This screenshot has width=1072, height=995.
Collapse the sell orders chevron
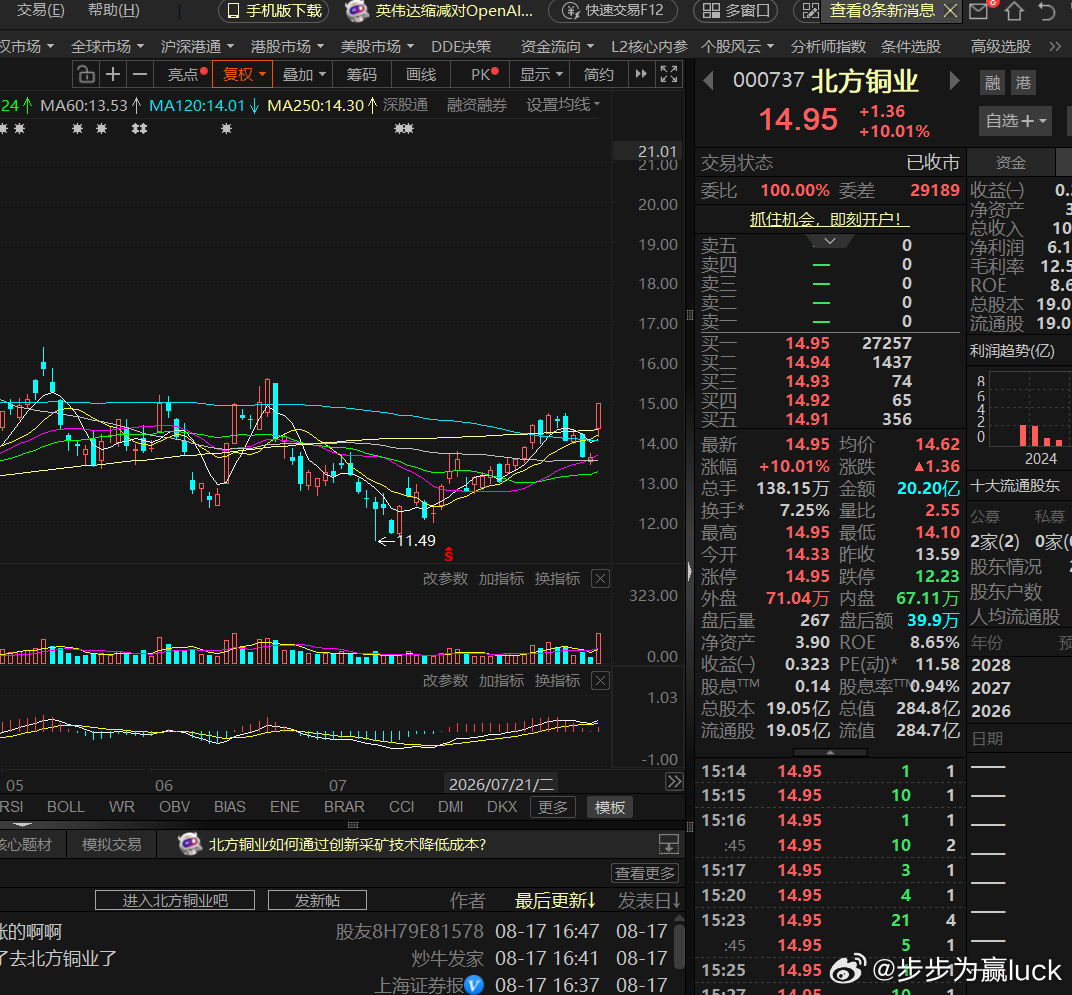830,241
